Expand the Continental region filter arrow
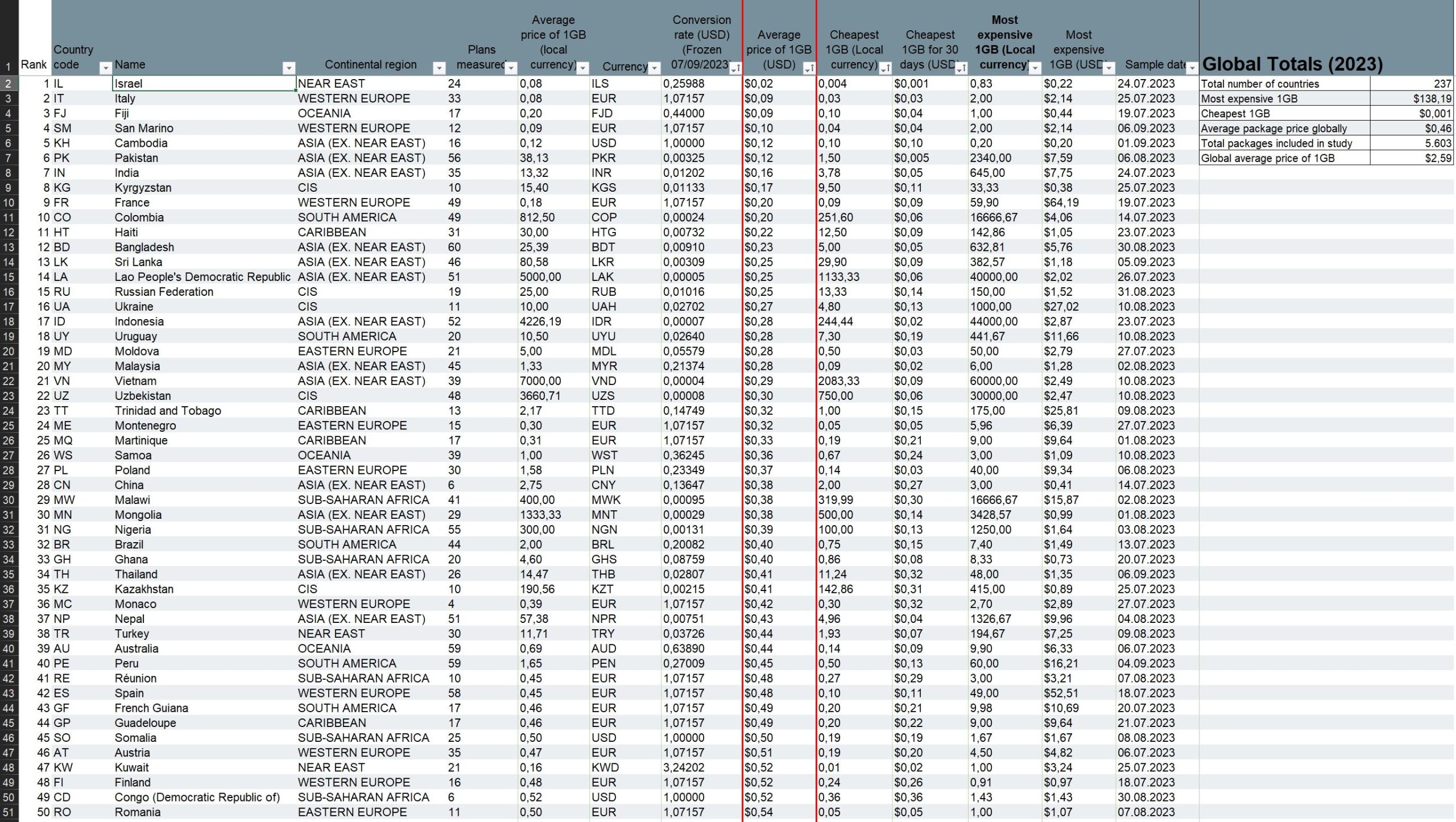 439,68
